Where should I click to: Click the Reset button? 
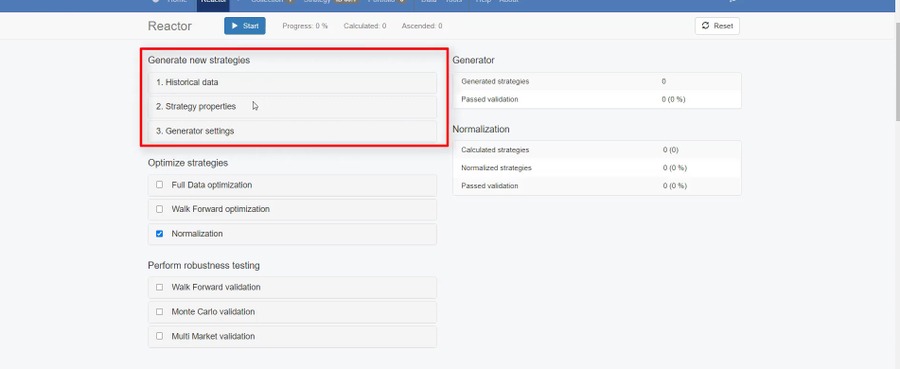point(717,26)
